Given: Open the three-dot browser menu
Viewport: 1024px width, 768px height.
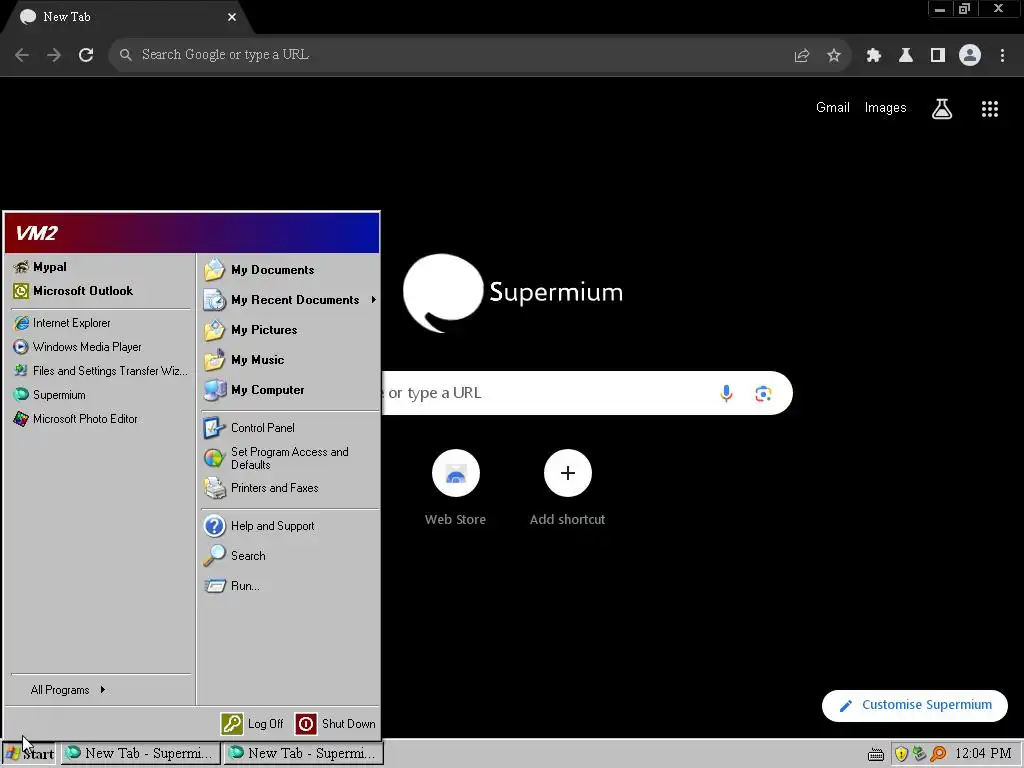Looking at the screenshot, I should [x=1002, y=56].
